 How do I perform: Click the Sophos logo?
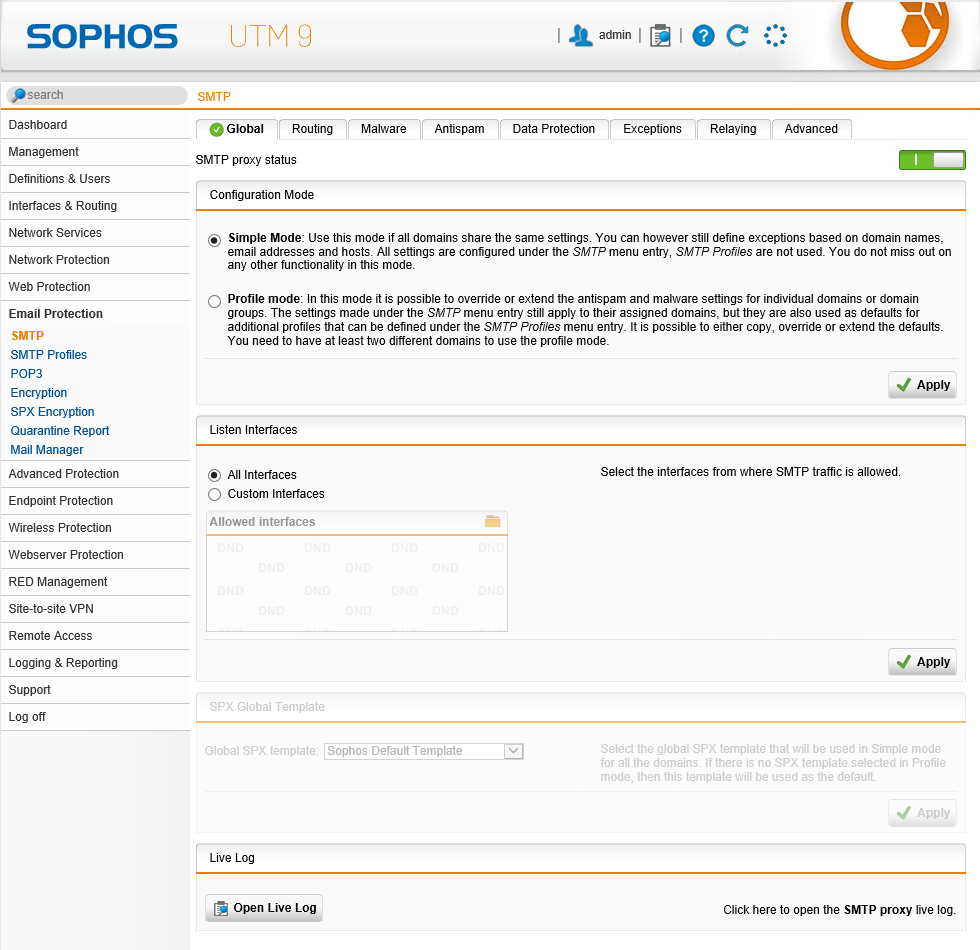(102, 36)
